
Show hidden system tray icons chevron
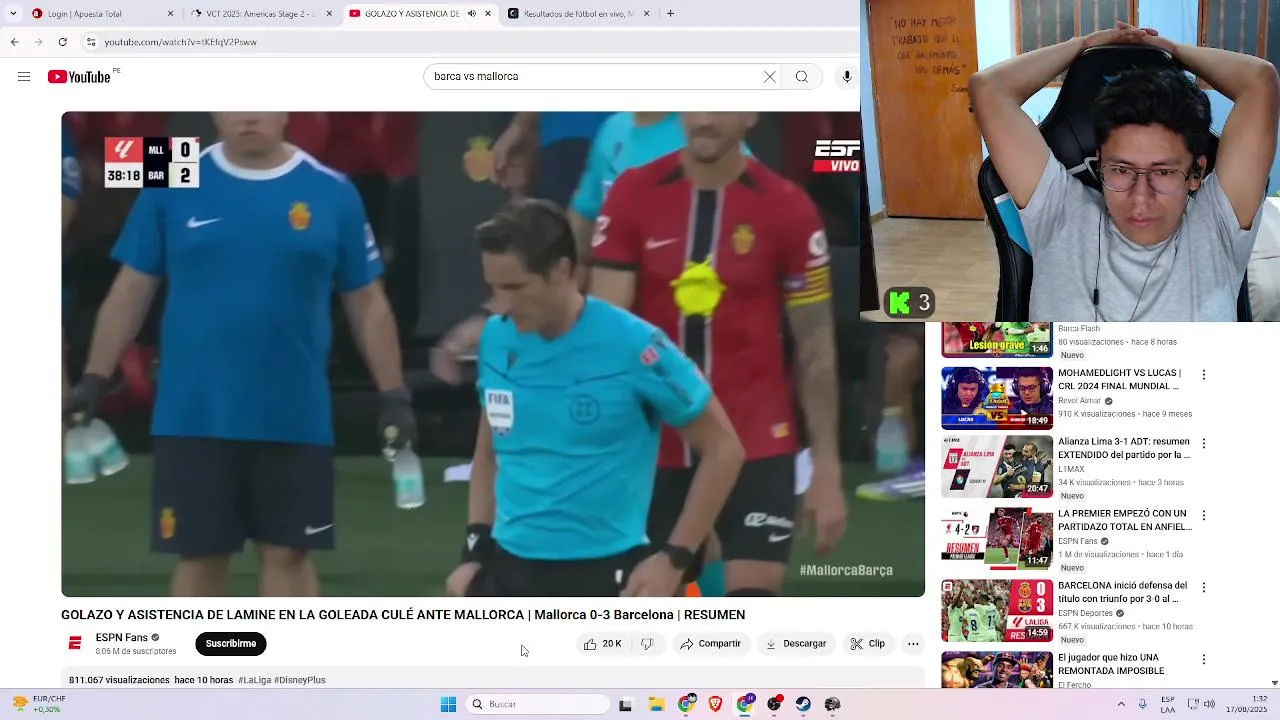click(1121, 704)
